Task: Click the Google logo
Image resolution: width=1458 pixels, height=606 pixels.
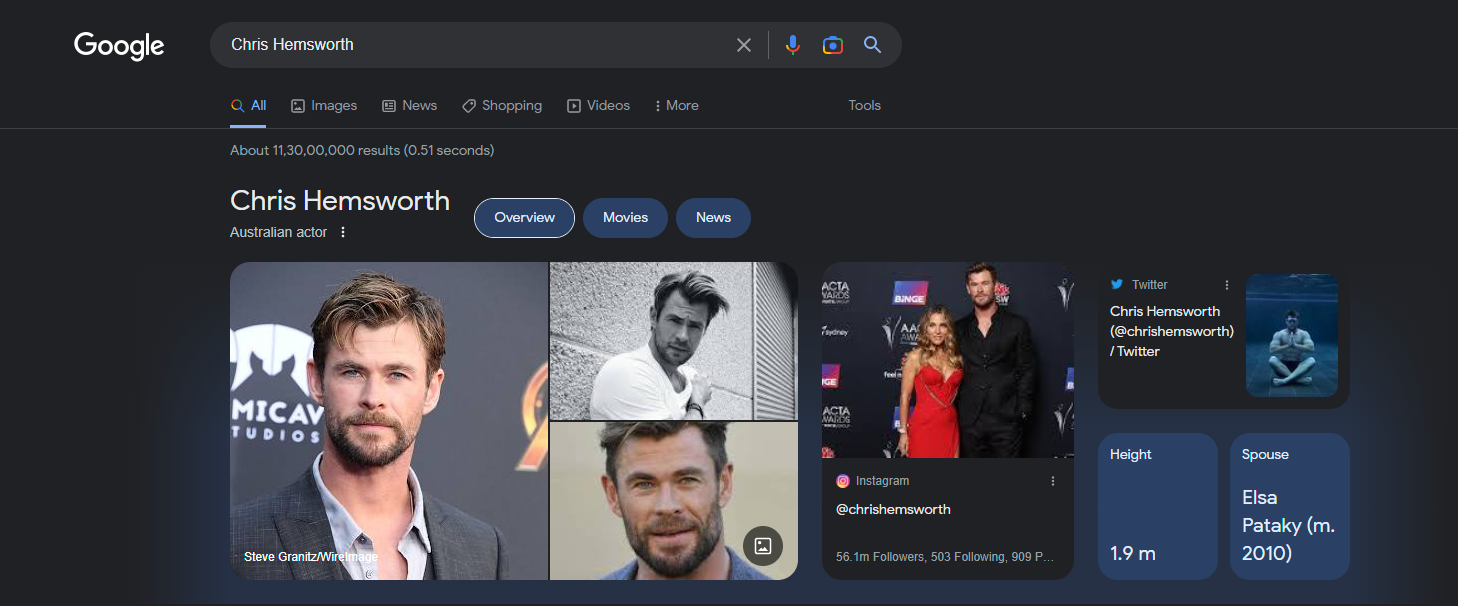Action: [x=119, y=46]
